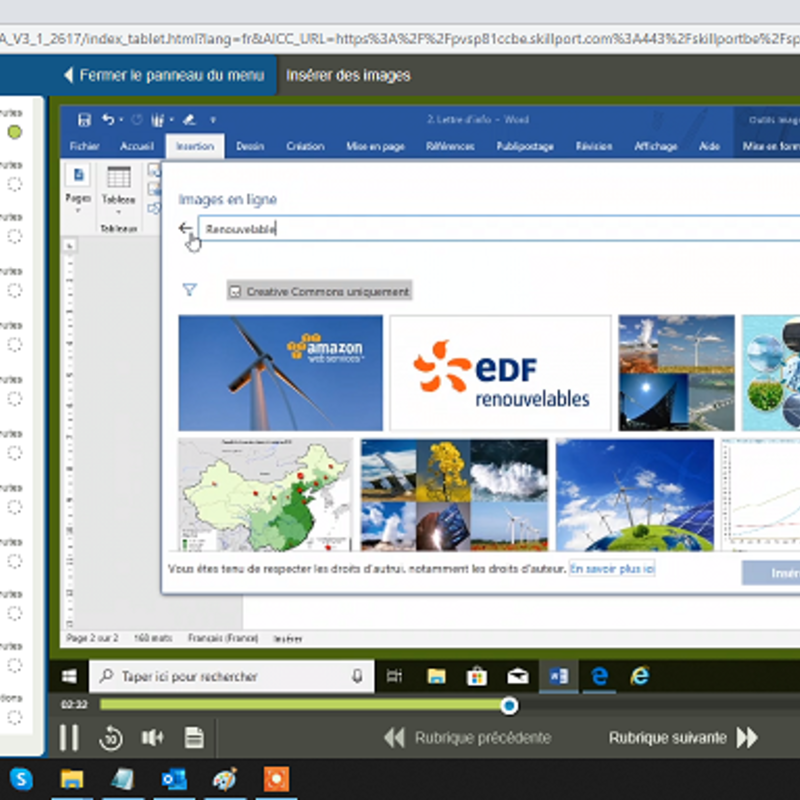Select the Amazon wind turbine image
This screenshot has height=800, width=800.
point(280,373)
